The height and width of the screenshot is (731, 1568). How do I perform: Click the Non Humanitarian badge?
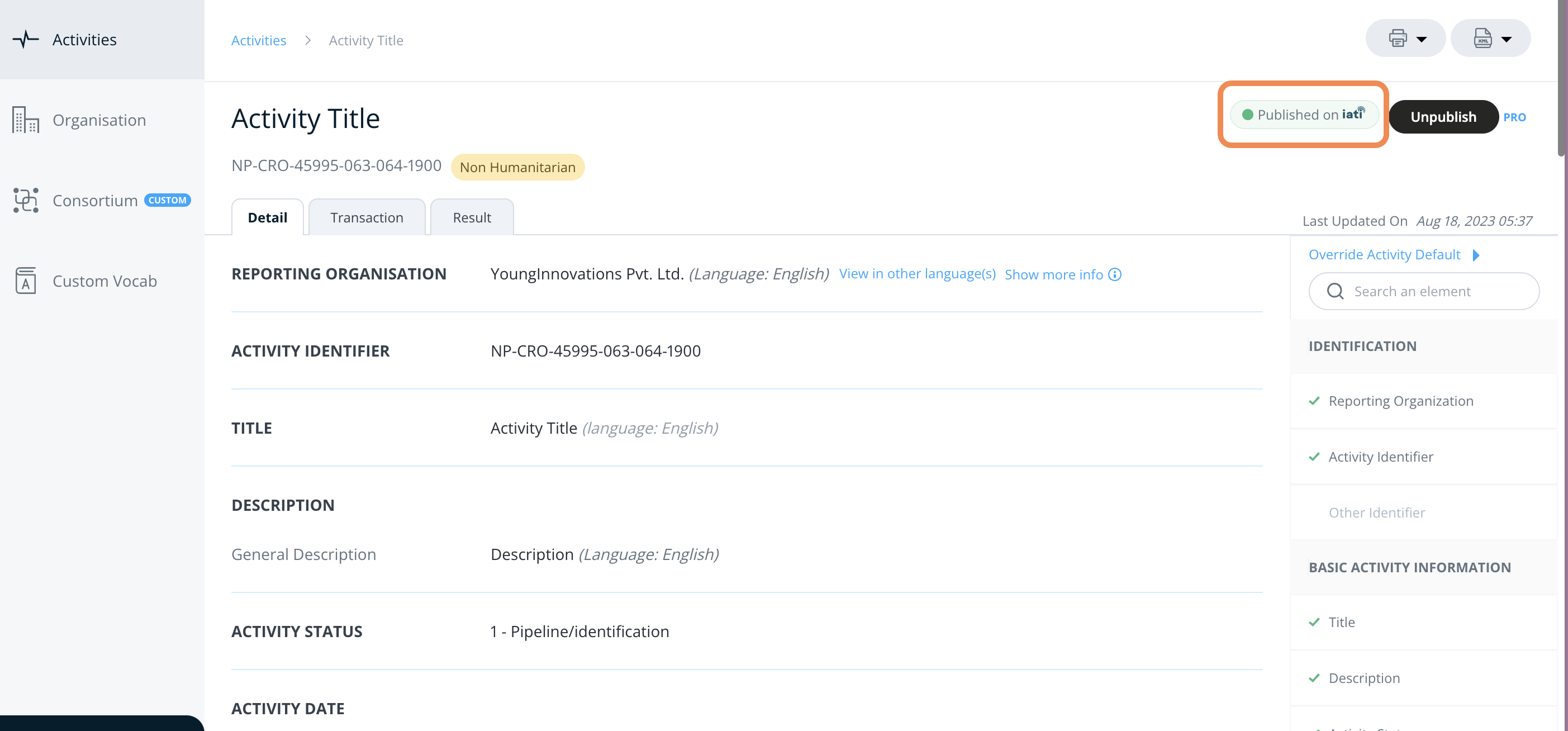517,168
